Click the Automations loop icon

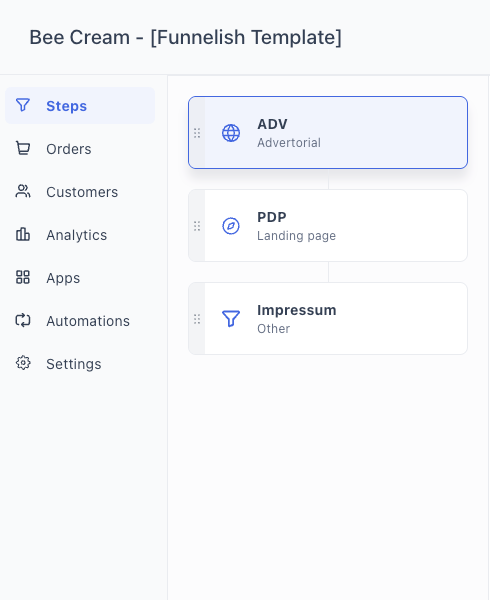coord(23,320)
